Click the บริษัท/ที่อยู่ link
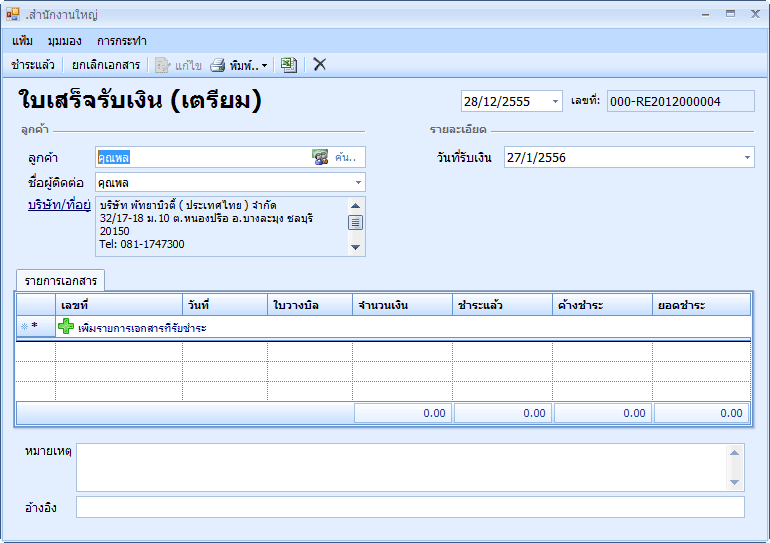The width and height of the screenshot is (770, 543). 60,205
